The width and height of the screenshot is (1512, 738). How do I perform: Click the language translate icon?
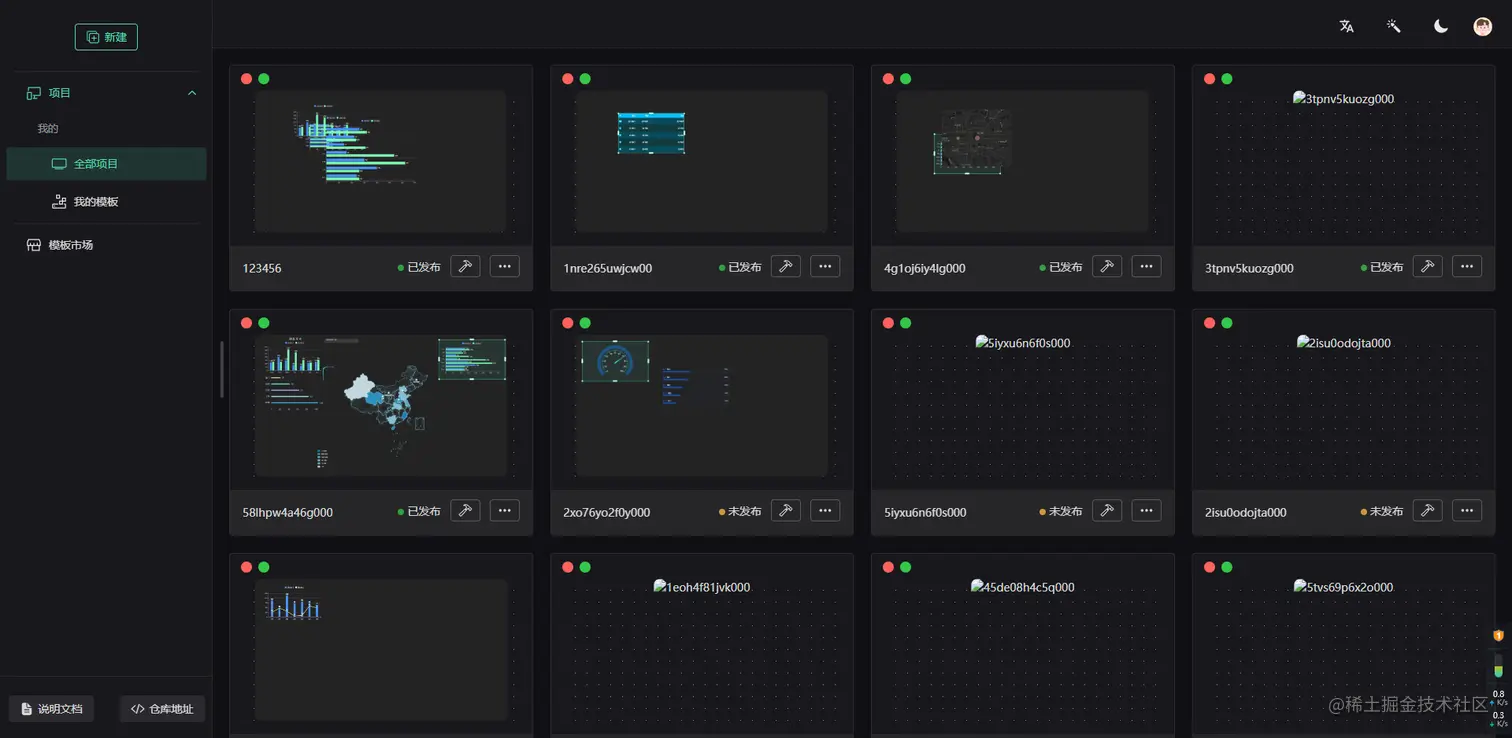click(x=1347, y=27)
